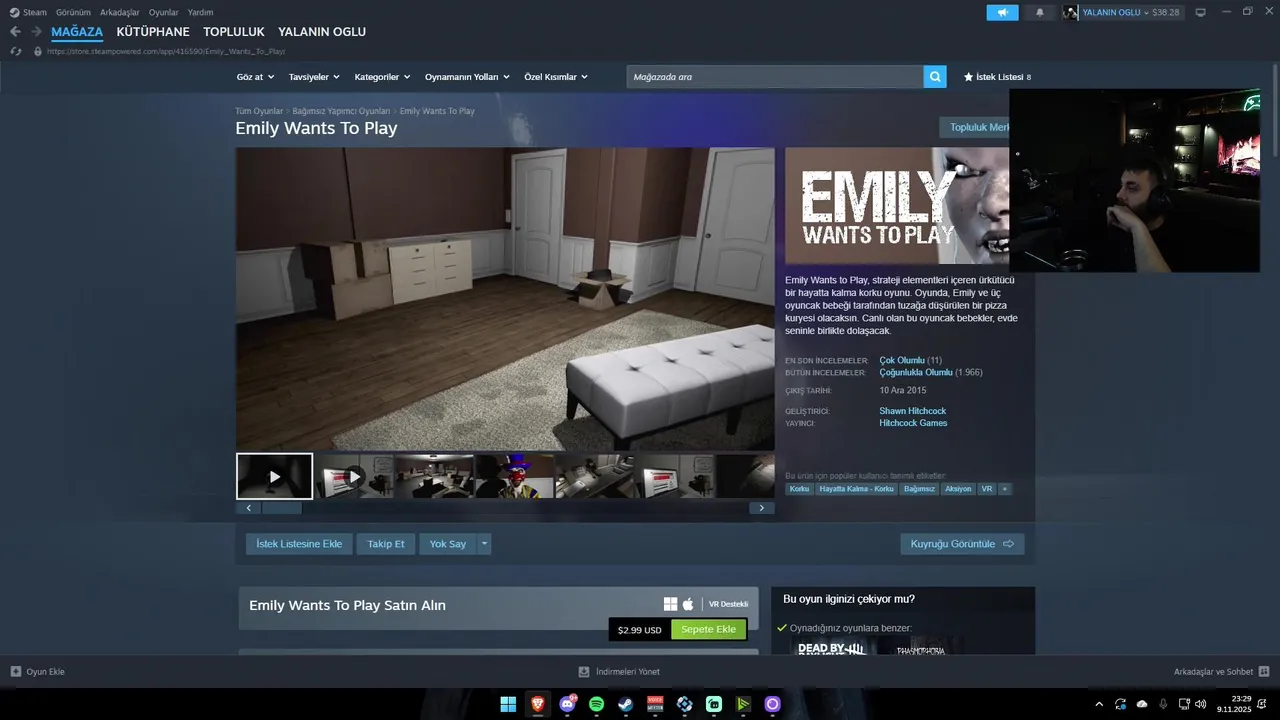Image resolution: width=1280 pixels, height=720 pixels.
Task: Switch to KÜTÜPHANE tab
Action: click(x=153, y=32)
